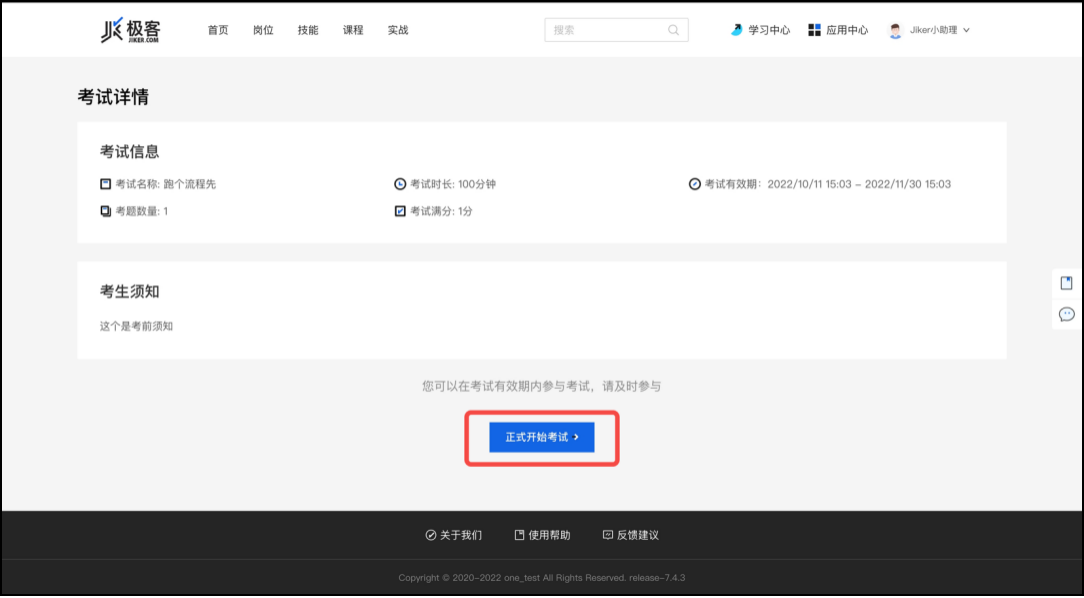Open the 课程 nav menu
Screen dimensions: 1084x598
click(x=353, y=30)
